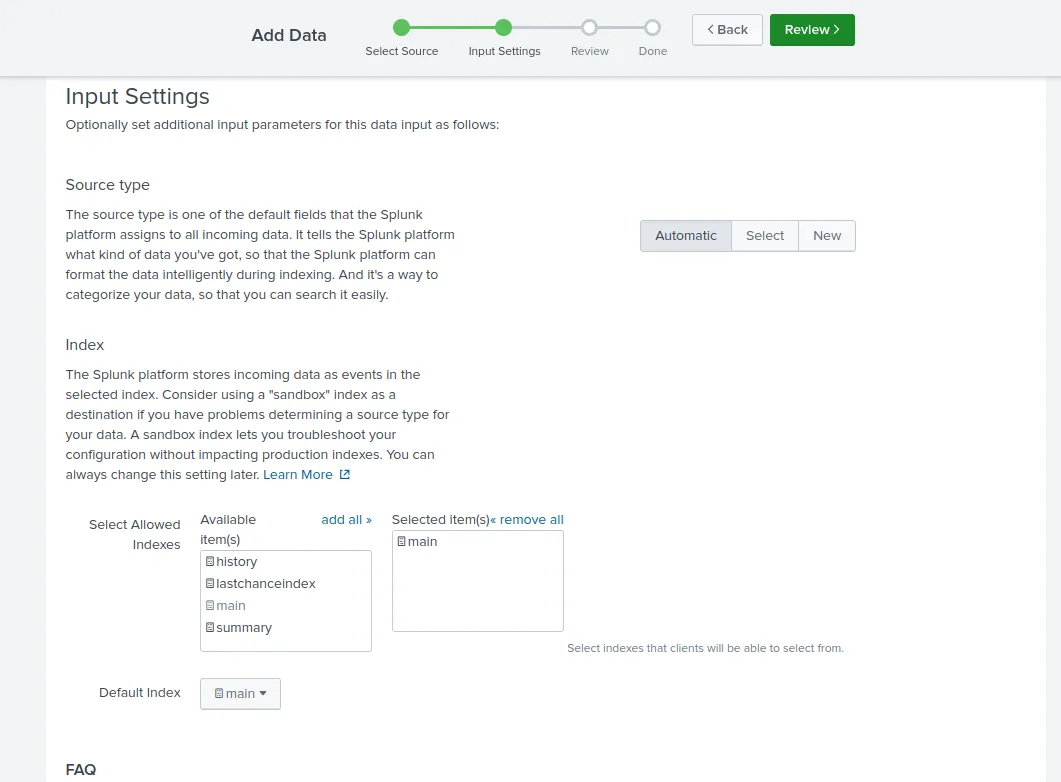Click the Select Source step label
Screen dimensions: 1061x782
click(402, 51)
